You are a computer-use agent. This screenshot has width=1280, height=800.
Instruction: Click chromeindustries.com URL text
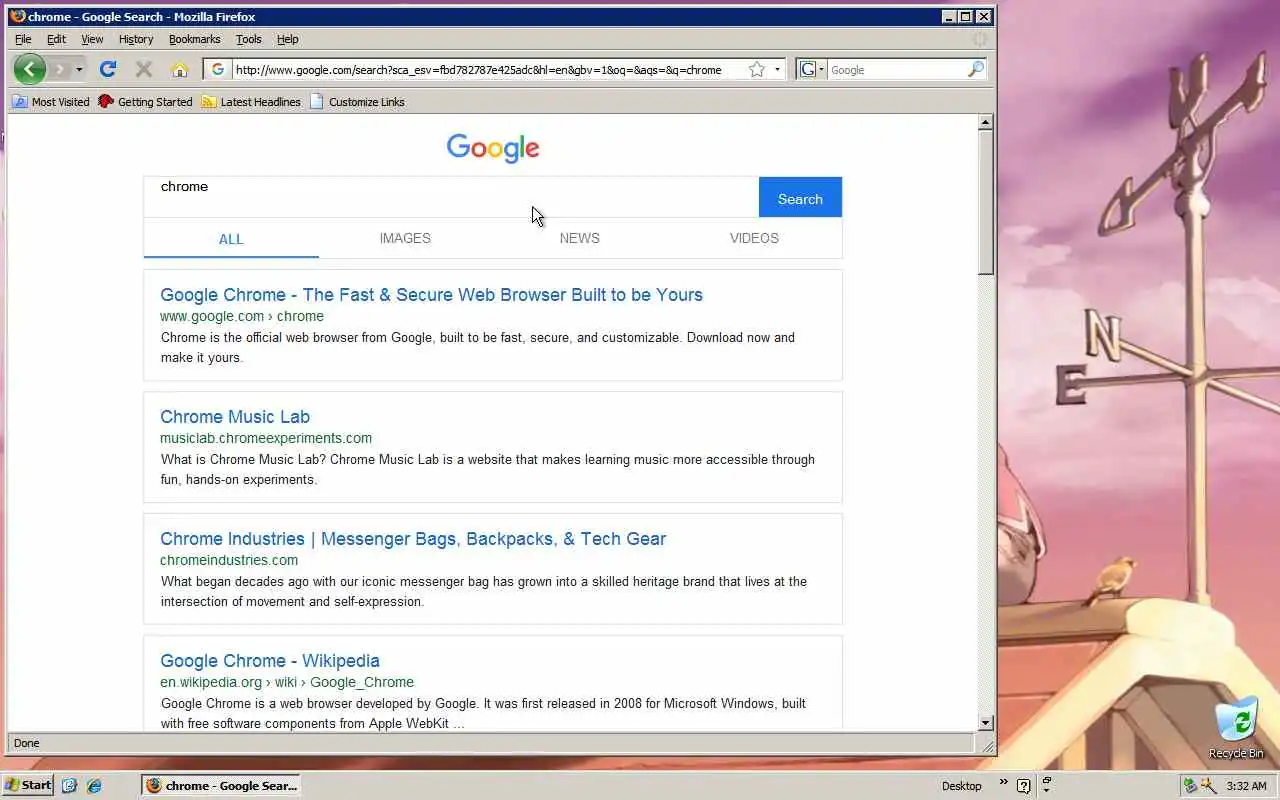[229, 560]
